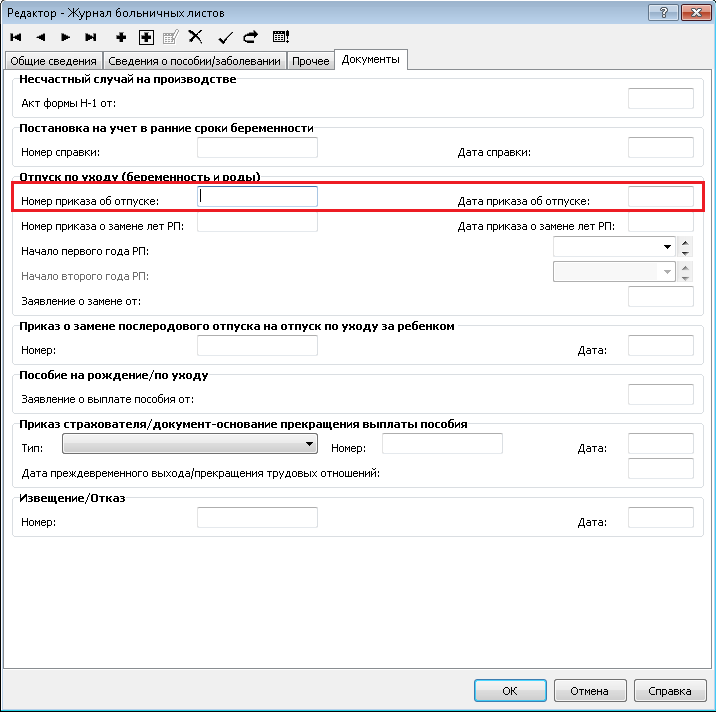Screen dimensions: 716x712
Task: Add a new record with plus icon
Action: 121,37
